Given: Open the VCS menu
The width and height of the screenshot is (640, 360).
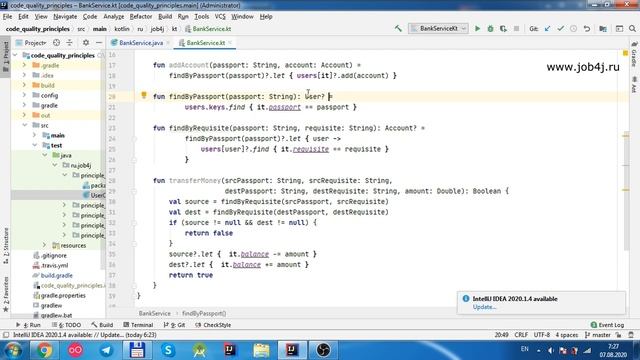Looking at the screenshot, I should click(220, 17).
